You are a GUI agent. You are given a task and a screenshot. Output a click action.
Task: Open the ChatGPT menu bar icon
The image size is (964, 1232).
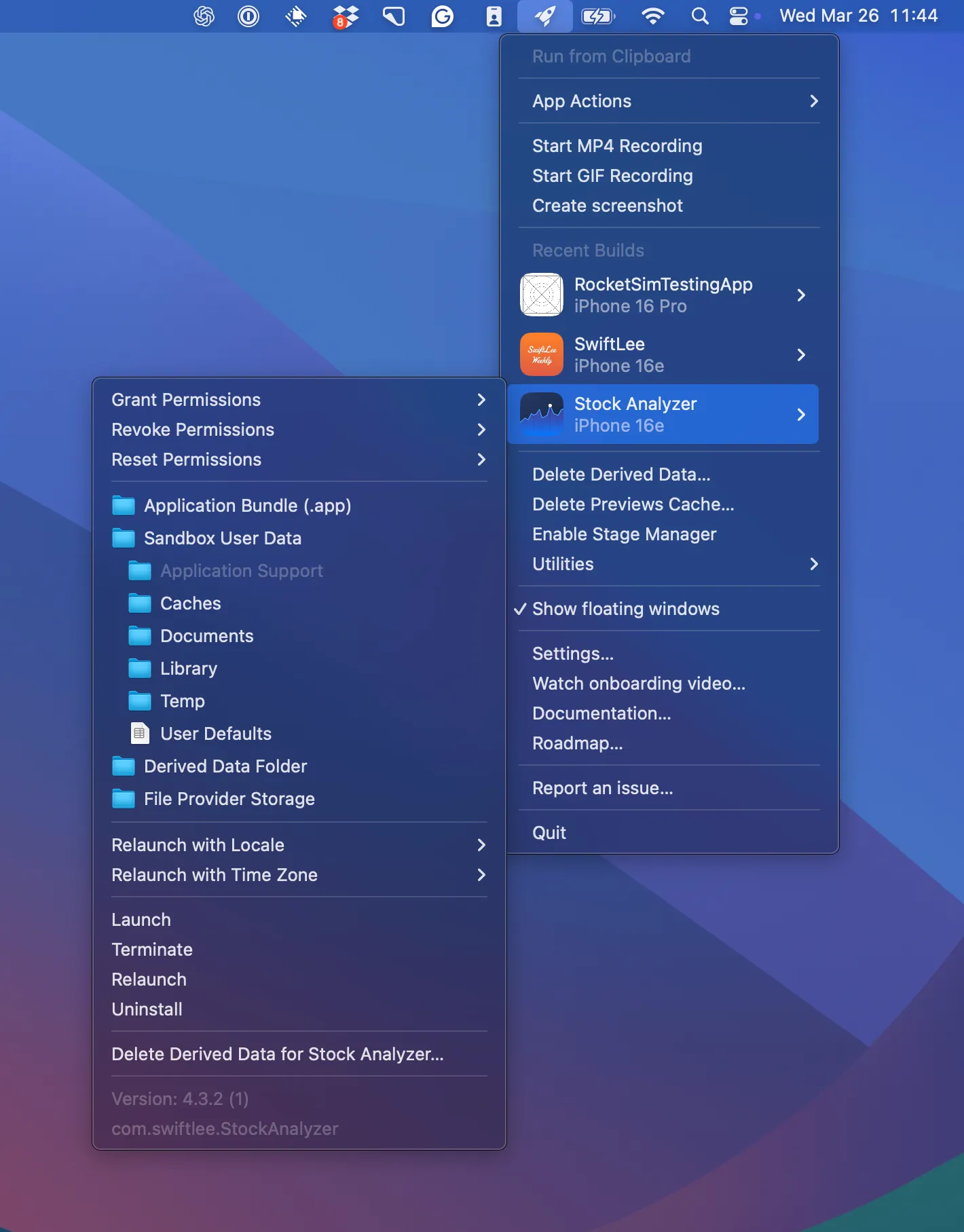[204, 16]
